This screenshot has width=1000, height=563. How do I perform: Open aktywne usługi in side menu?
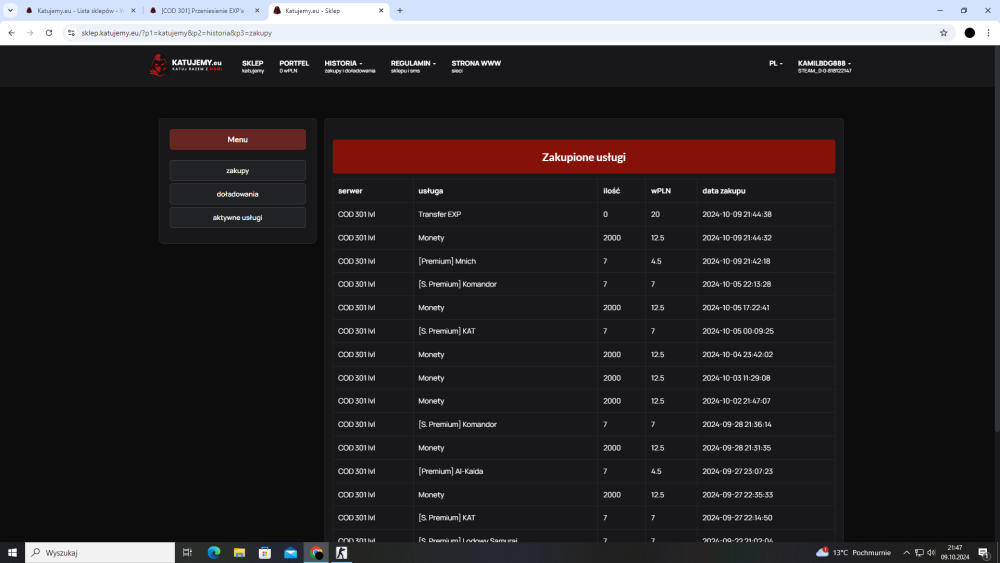coord(237,217)
